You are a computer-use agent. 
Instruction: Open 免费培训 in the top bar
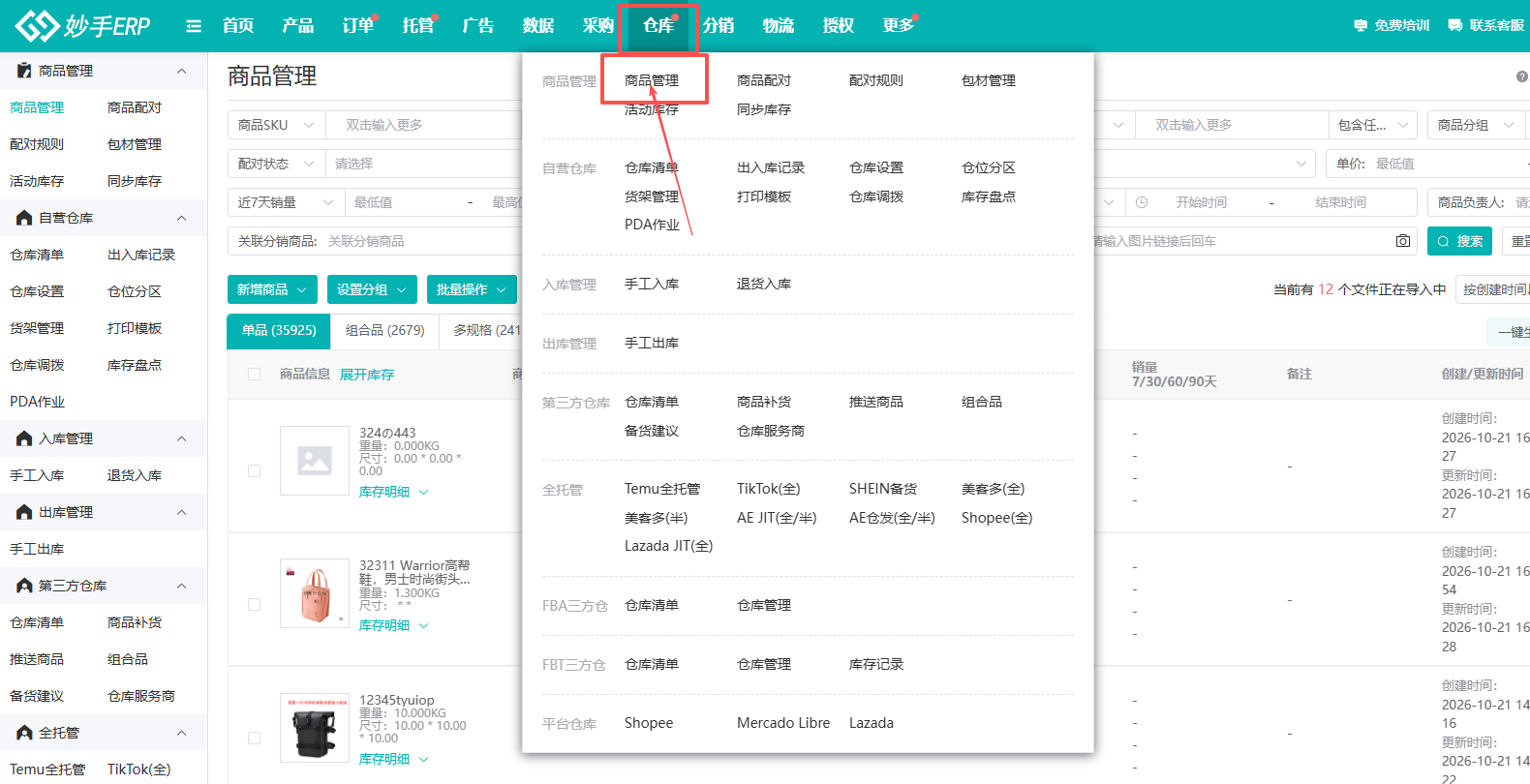pyautogui.click(x=1392, y=25)
